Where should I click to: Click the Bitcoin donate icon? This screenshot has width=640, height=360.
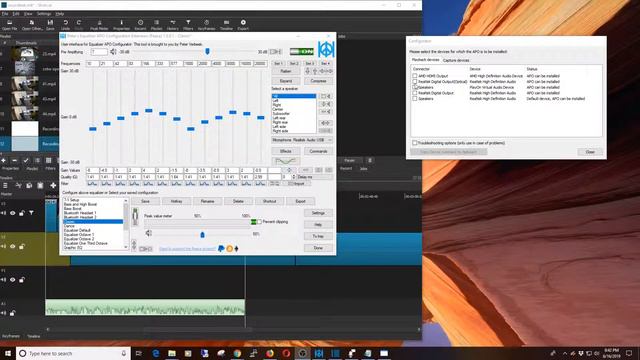229,248
